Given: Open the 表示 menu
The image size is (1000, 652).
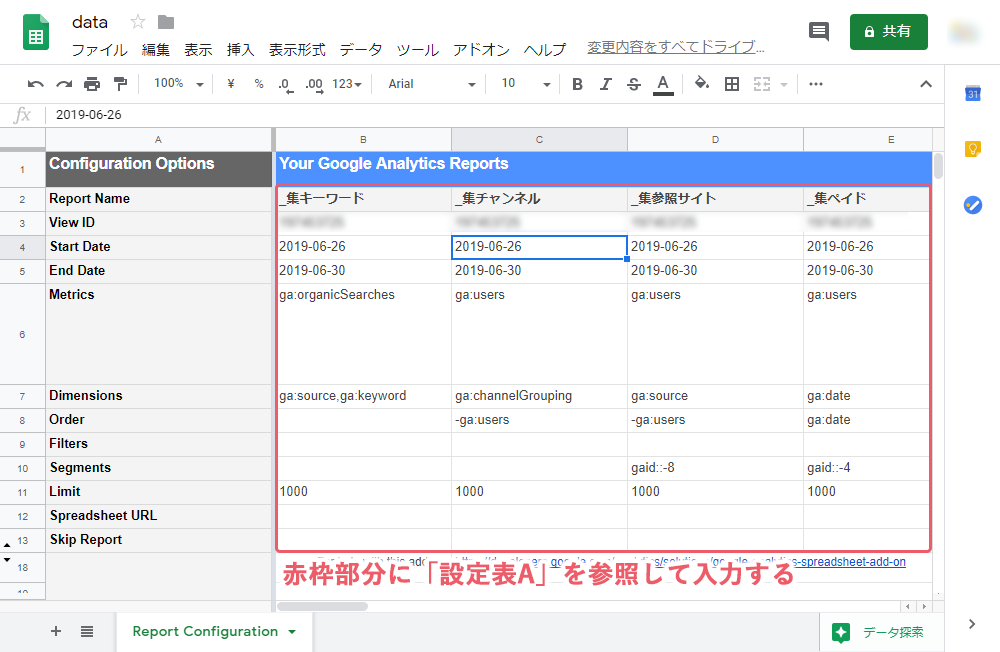Looking at the screenshot, I should coord(198,50).
